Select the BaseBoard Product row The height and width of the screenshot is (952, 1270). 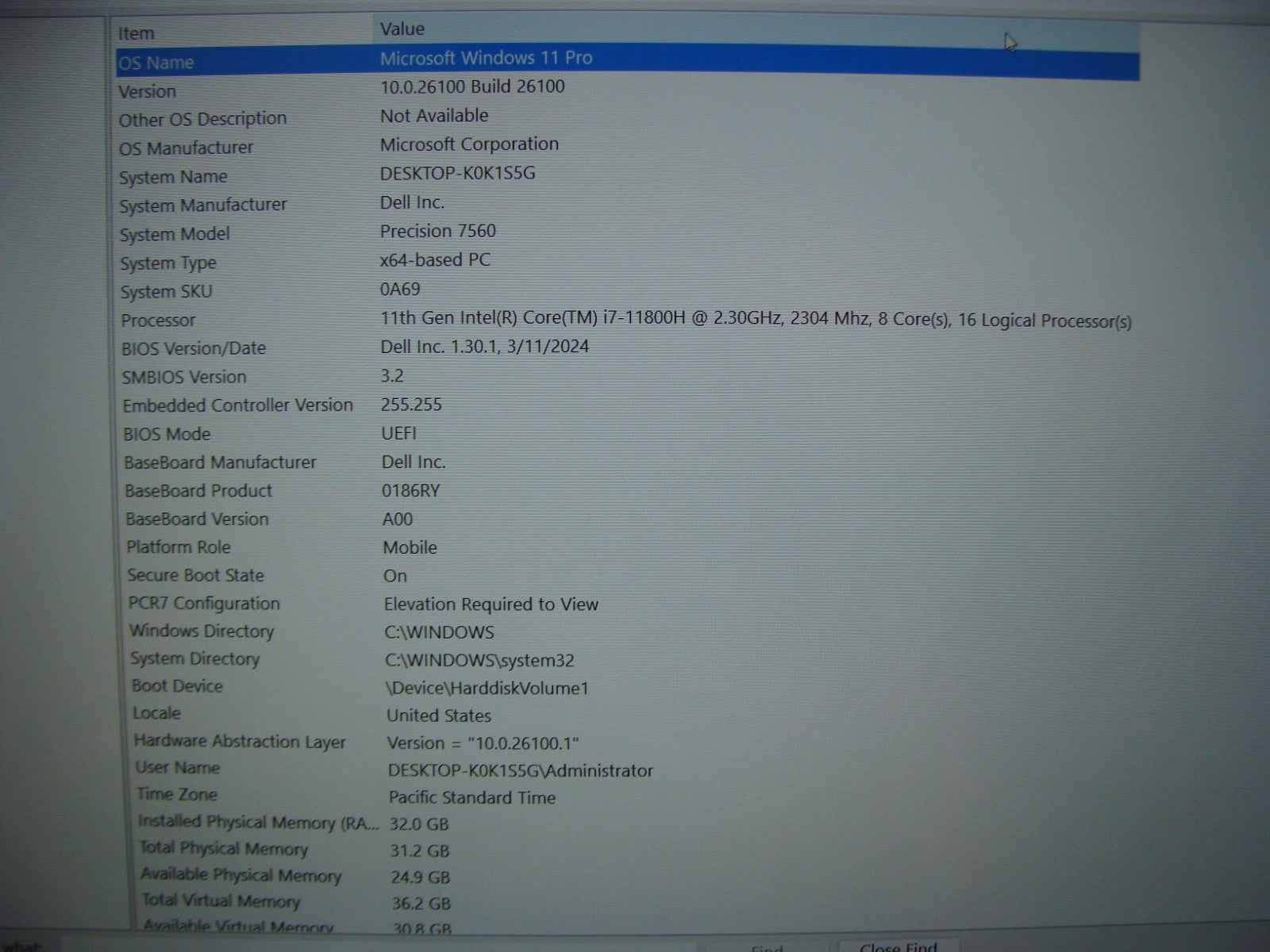coord(198,491)
